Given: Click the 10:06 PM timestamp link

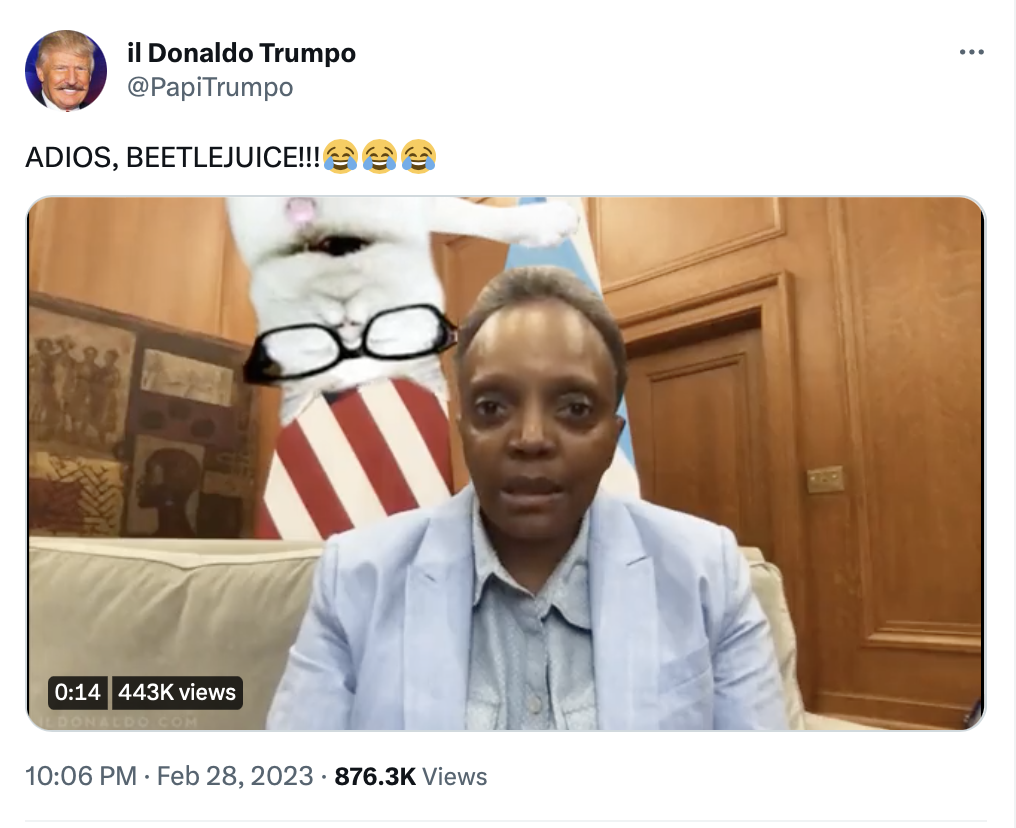Looking at the screenshot, I should [81, 776].
